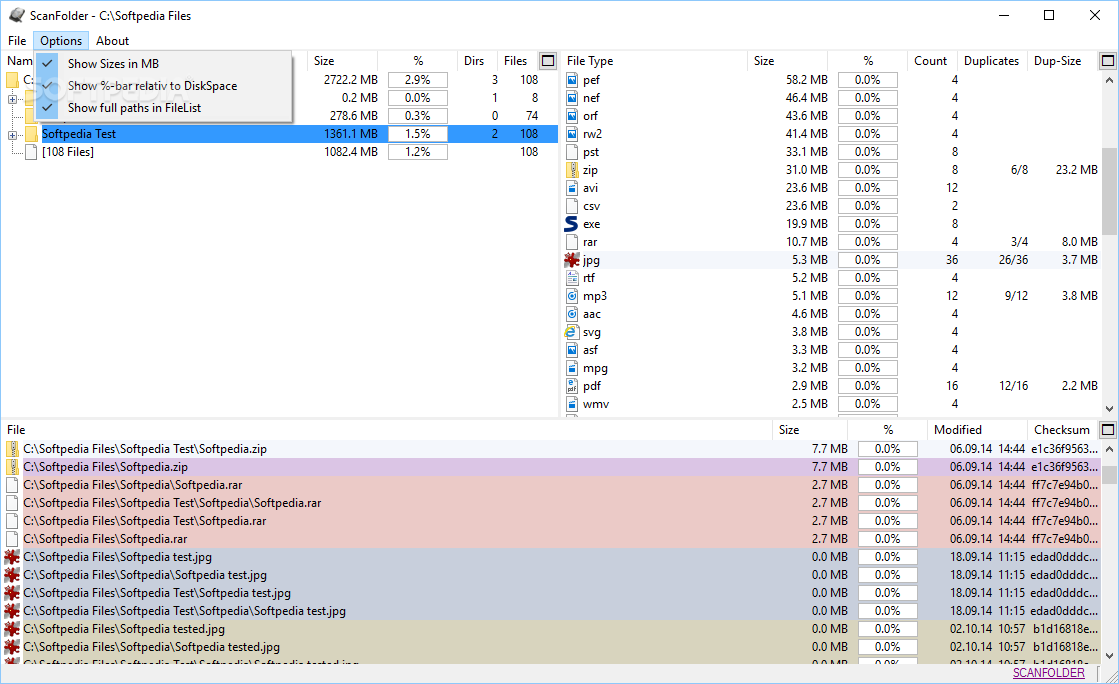Close the Options menu via its title
This screenshot has width=1119, height=684.
tap(61, 41)
